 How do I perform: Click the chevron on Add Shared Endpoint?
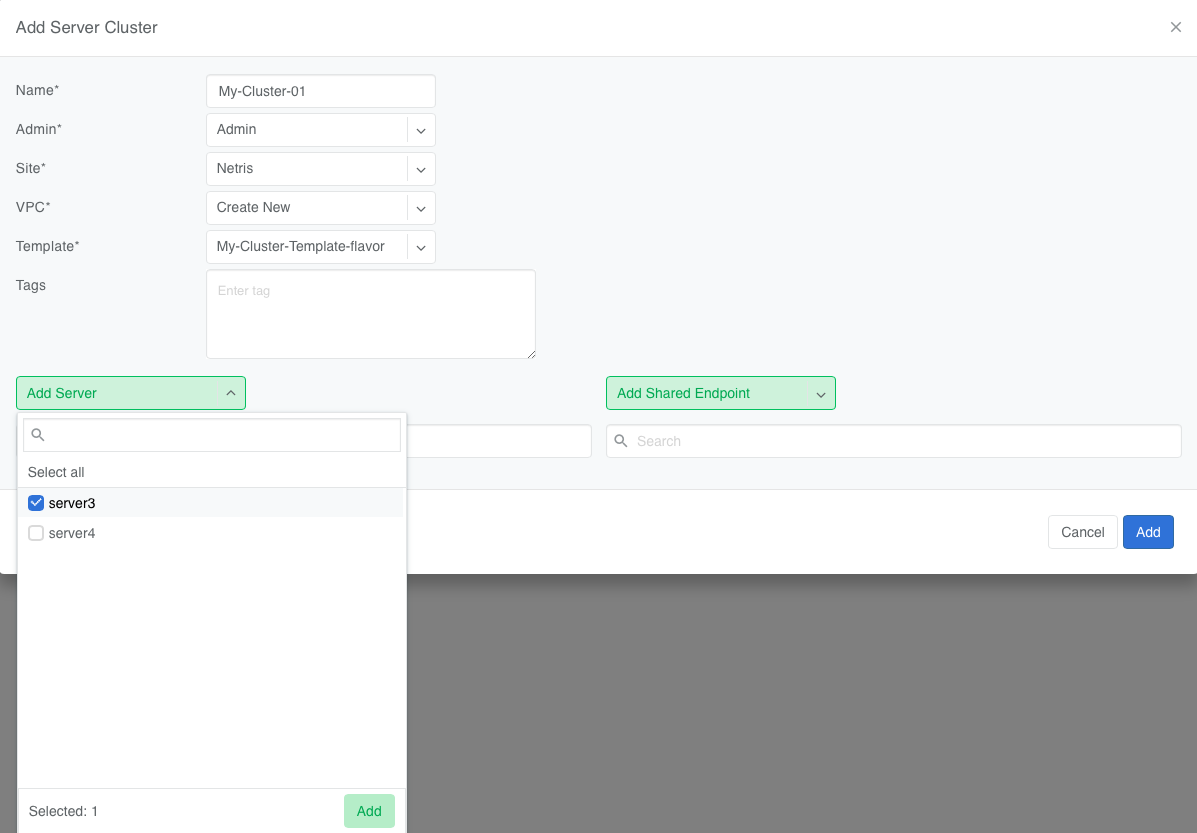[x=820, y=393]
